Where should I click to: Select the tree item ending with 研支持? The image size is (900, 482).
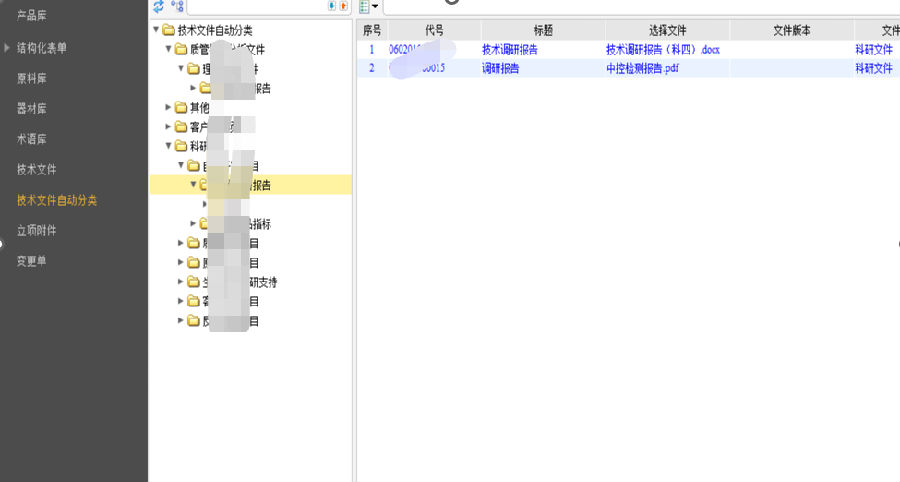[x=239, y=282]
